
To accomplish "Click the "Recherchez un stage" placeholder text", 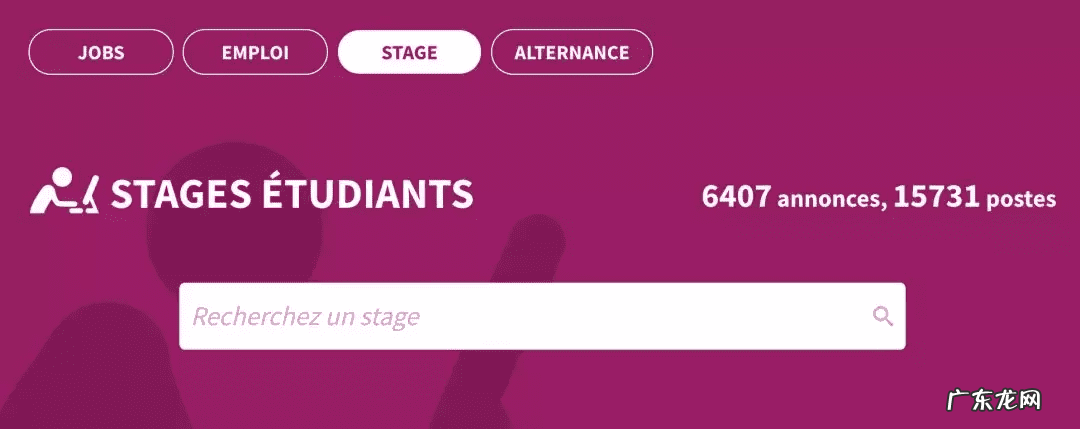I will click(306, 318).
